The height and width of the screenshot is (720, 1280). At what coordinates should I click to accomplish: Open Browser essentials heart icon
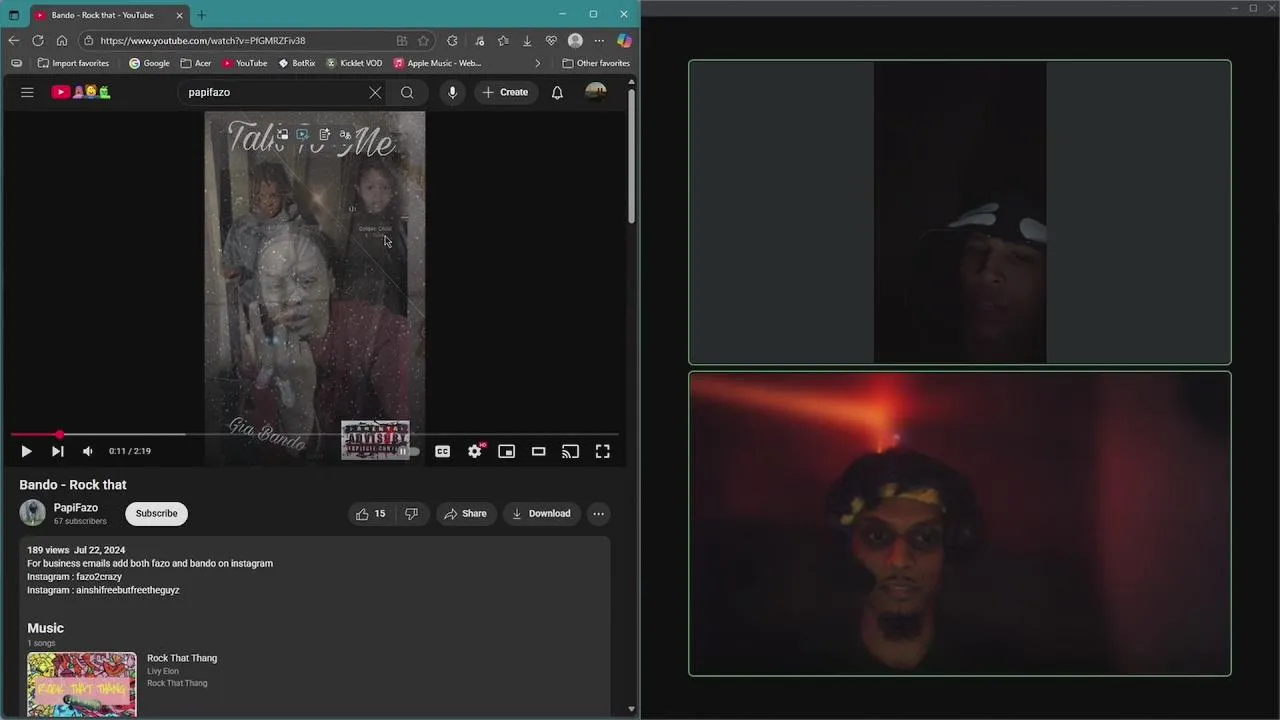pos(551,41)
